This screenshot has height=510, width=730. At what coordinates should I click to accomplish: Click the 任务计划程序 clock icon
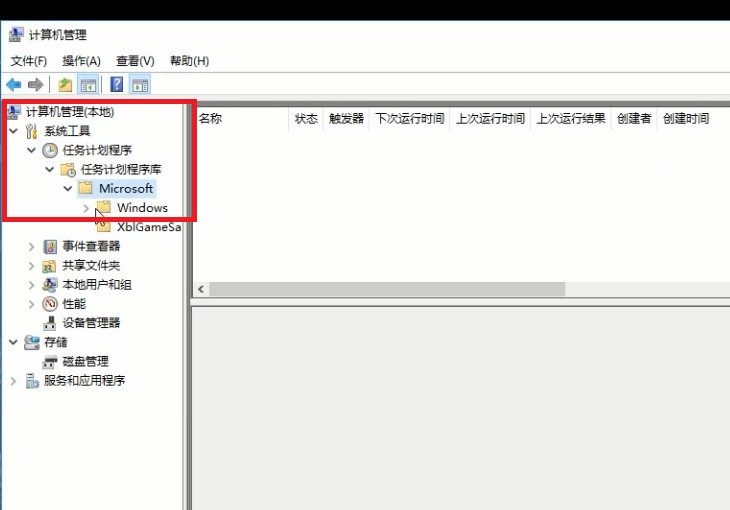(x=50, y=150)
